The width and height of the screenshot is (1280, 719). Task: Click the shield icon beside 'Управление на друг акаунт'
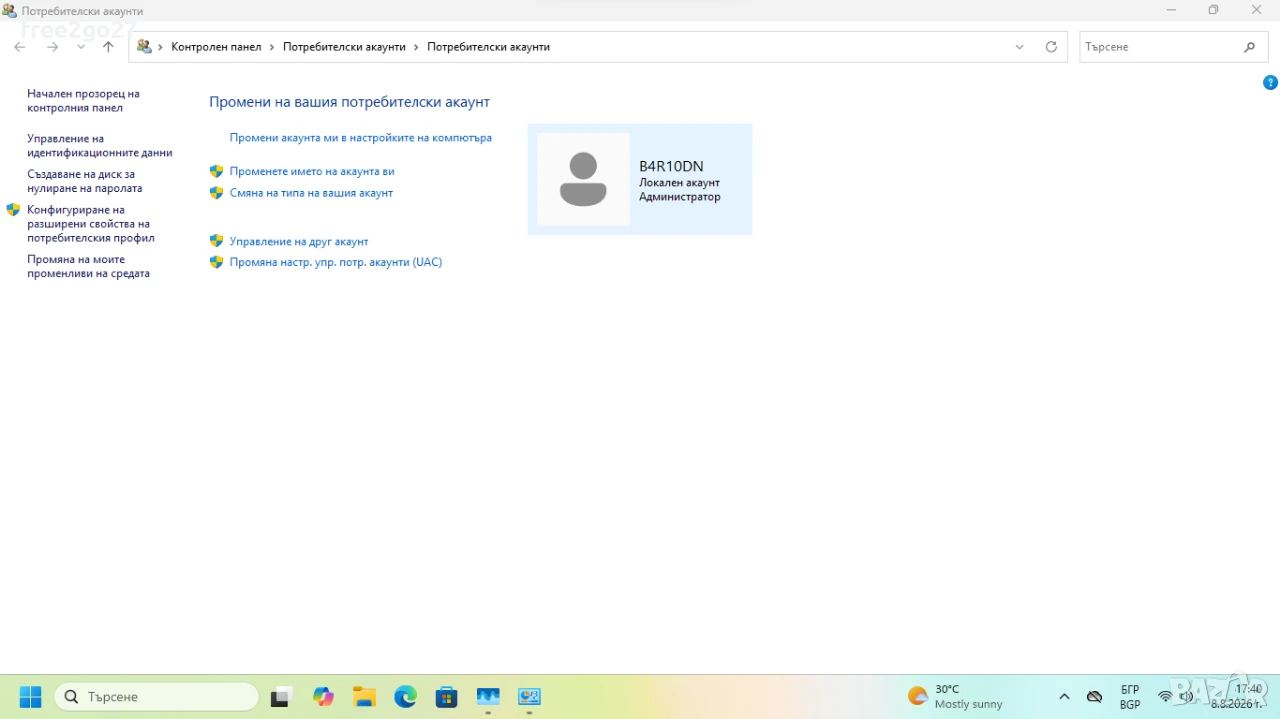216,241
